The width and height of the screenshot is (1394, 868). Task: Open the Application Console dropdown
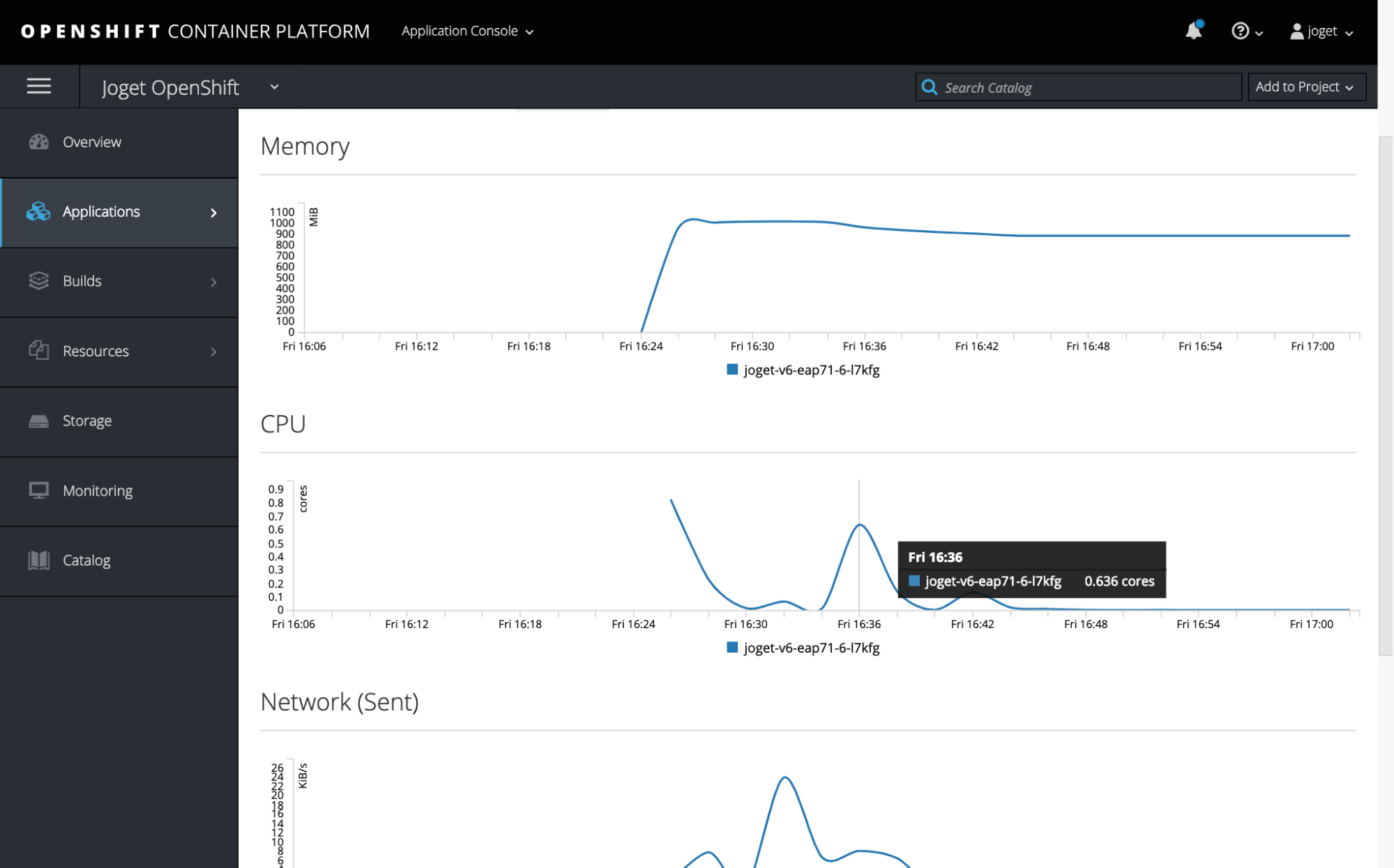click(467, 31)
